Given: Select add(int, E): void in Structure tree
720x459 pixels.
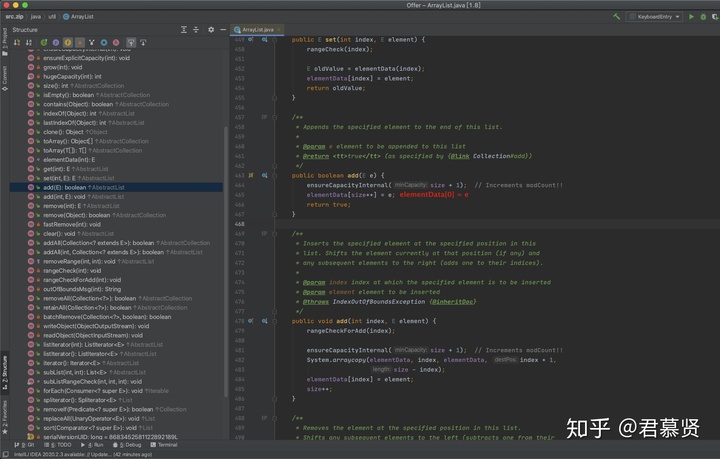Looking at the screenshot, I should [116, 196].
